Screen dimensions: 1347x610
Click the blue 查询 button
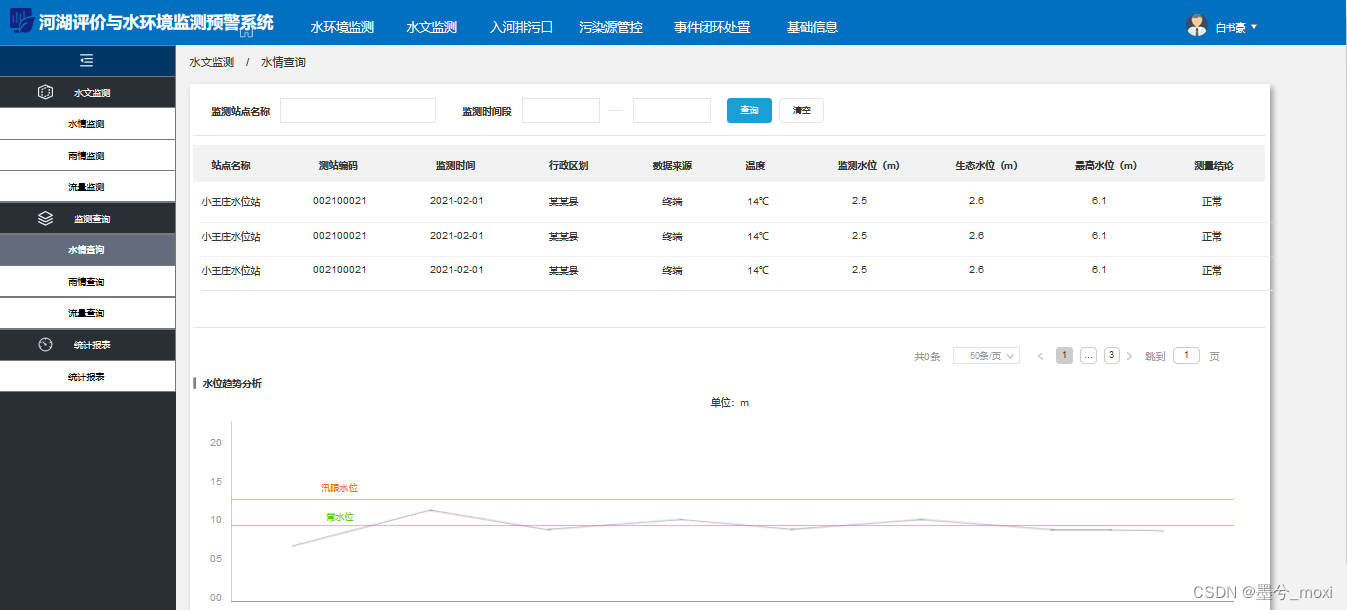click(x=749, y=110)
